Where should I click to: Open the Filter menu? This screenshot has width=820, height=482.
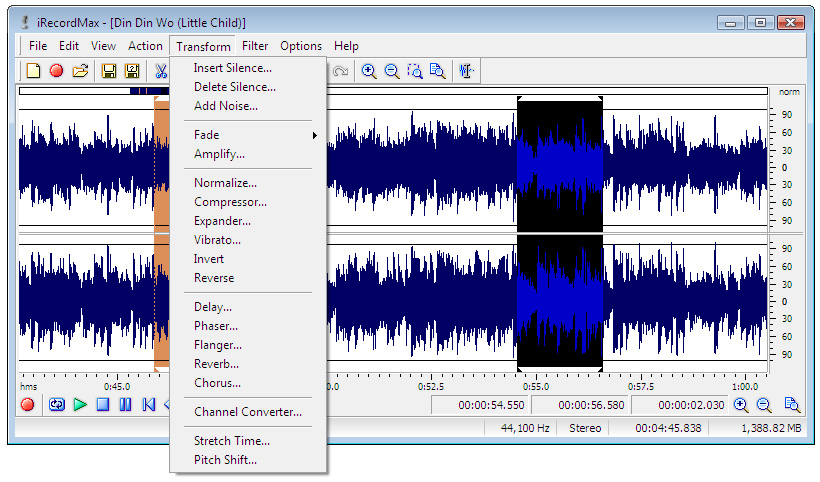pos(255,46)
